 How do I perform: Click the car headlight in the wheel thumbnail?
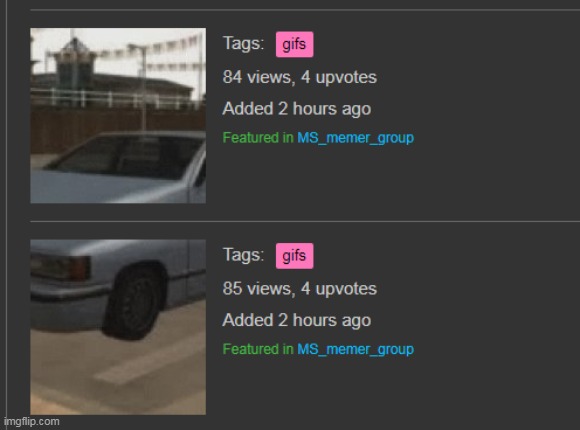tap(60, 267)
